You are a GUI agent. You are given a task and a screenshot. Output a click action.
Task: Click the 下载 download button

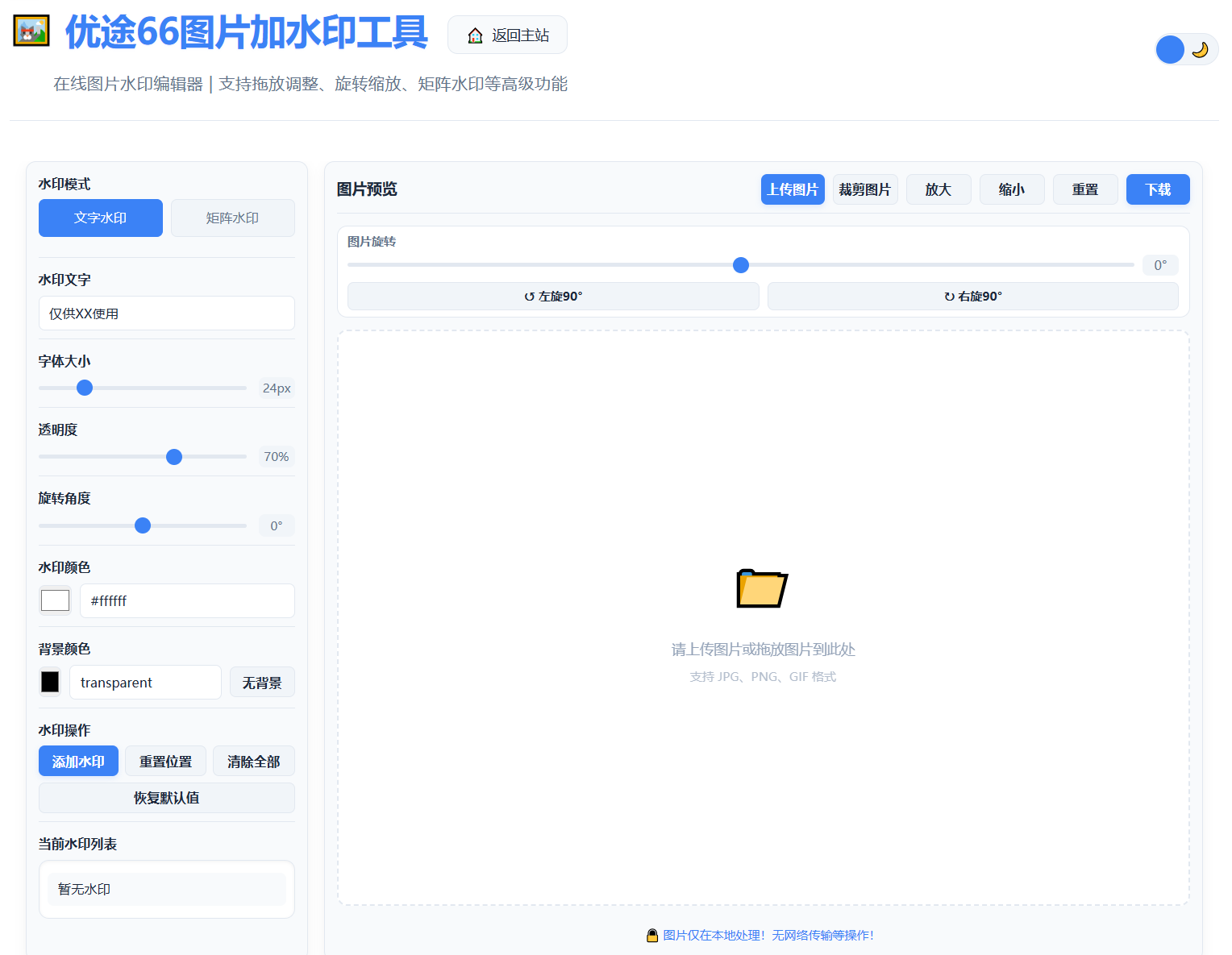1158,189
